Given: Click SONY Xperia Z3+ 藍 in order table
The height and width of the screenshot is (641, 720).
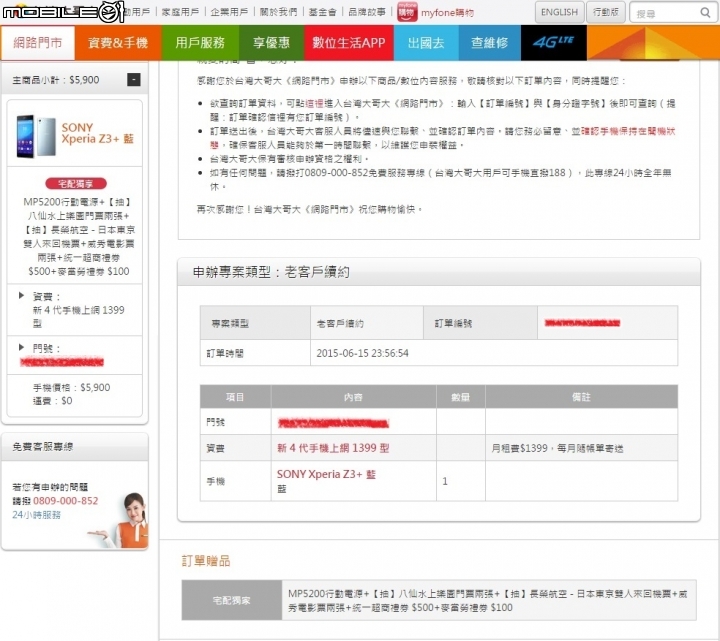Looking at the screenshot, I should [x=326, y=474].
